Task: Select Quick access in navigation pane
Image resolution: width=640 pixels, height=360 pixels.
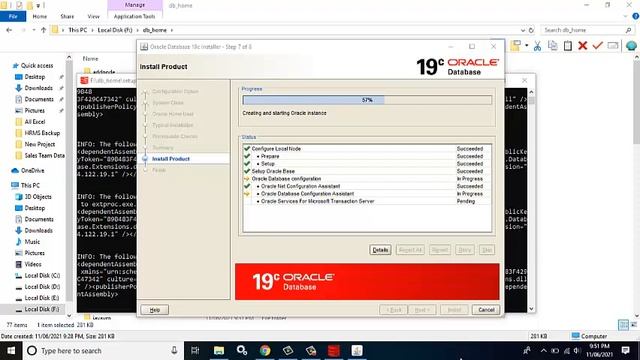Action: [x=37, y=65]
